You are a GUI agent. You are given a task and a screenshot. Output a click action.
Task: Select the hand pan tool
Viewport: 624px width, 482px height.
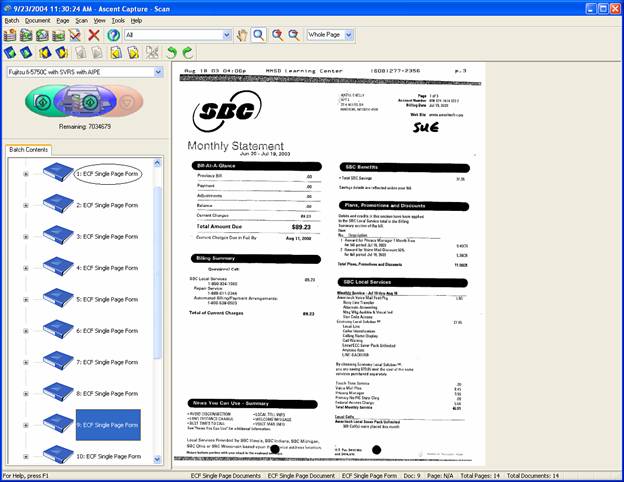(240, 35)
